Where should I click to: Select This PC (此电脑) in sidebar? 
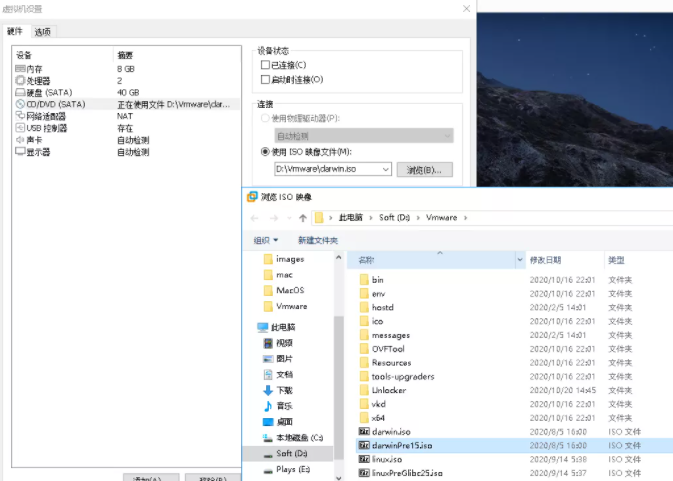tap(276, 327)
